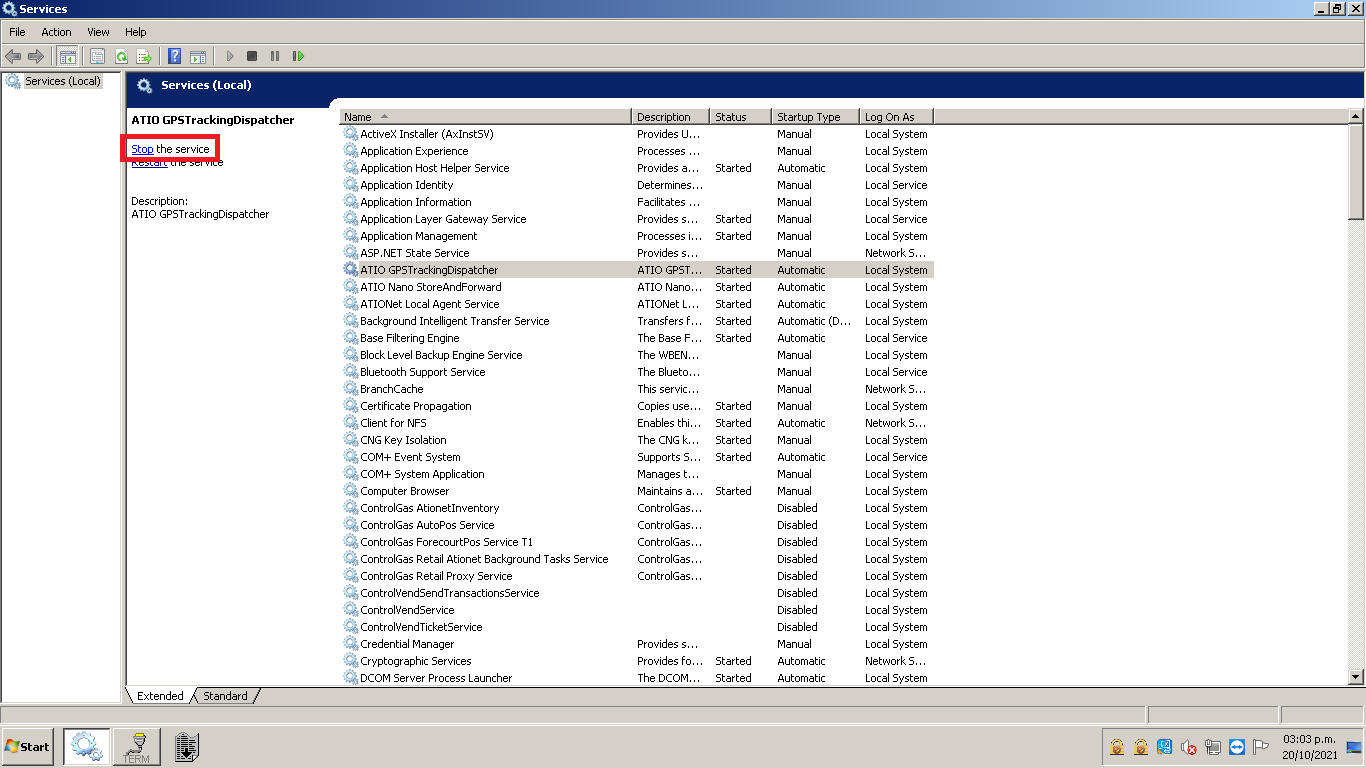Screen dimensions: 1366x768
Task: Click the Stop Service square icon in toolbar
Action: [252, 56]
